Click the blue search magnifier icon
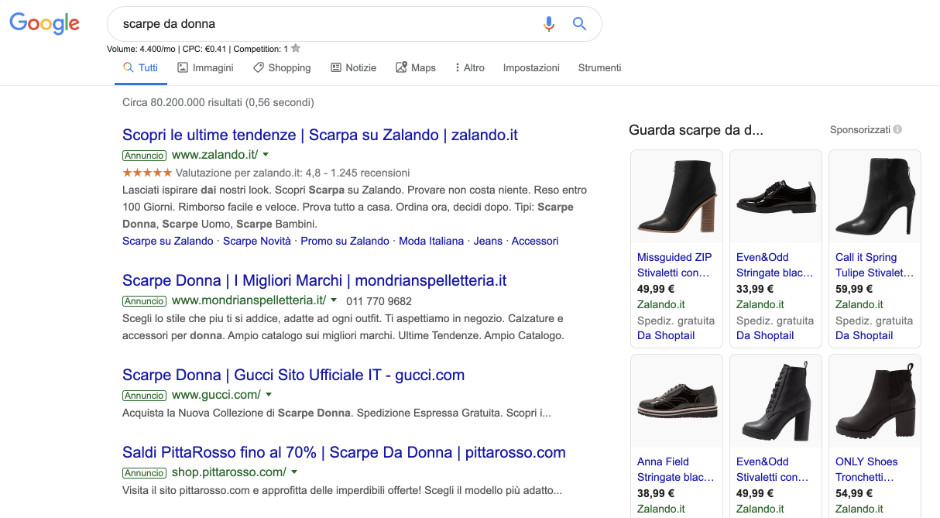This screenshot has width=940, height=518. (x=579, y=24)
